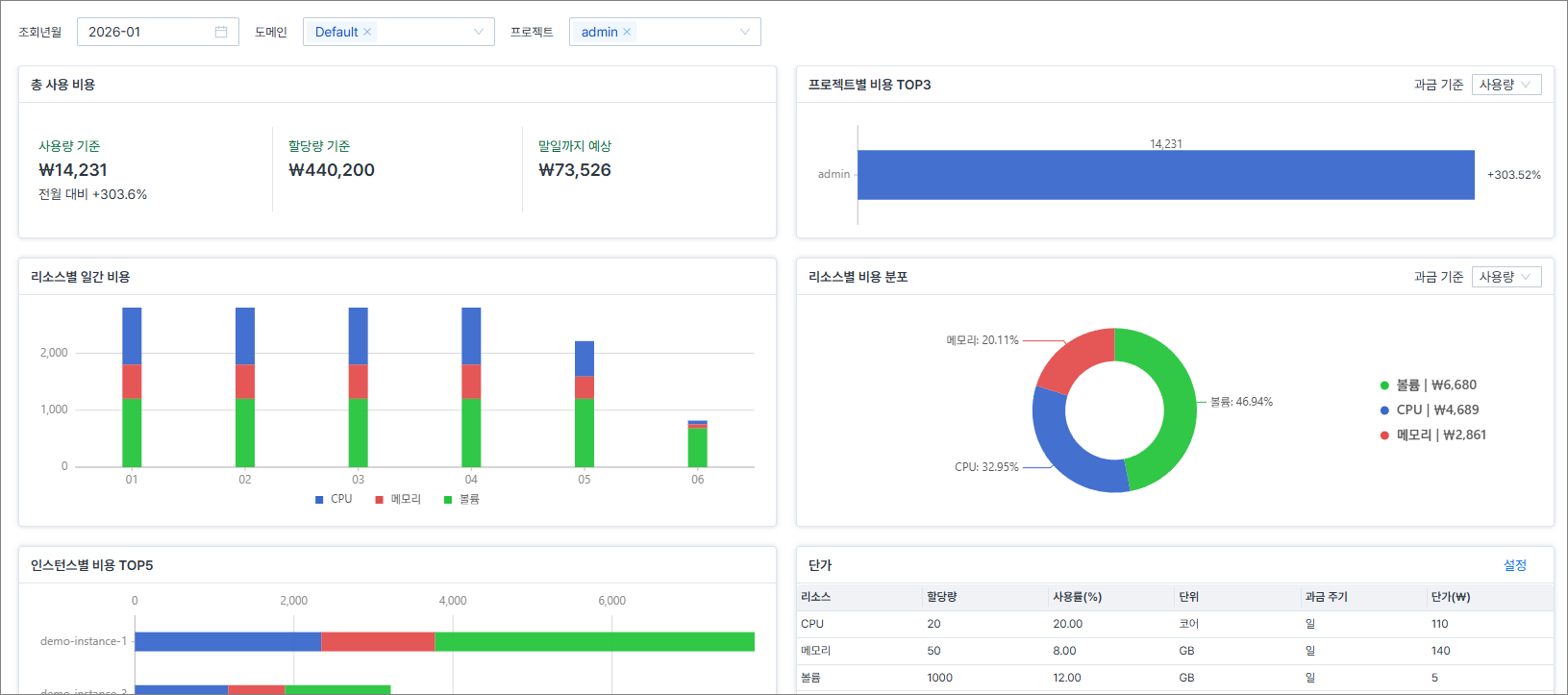Toggle CPU legend in daily cost chart
Image resolution: width=1568 pixels, height=695 pixels.
pos(334,499)
